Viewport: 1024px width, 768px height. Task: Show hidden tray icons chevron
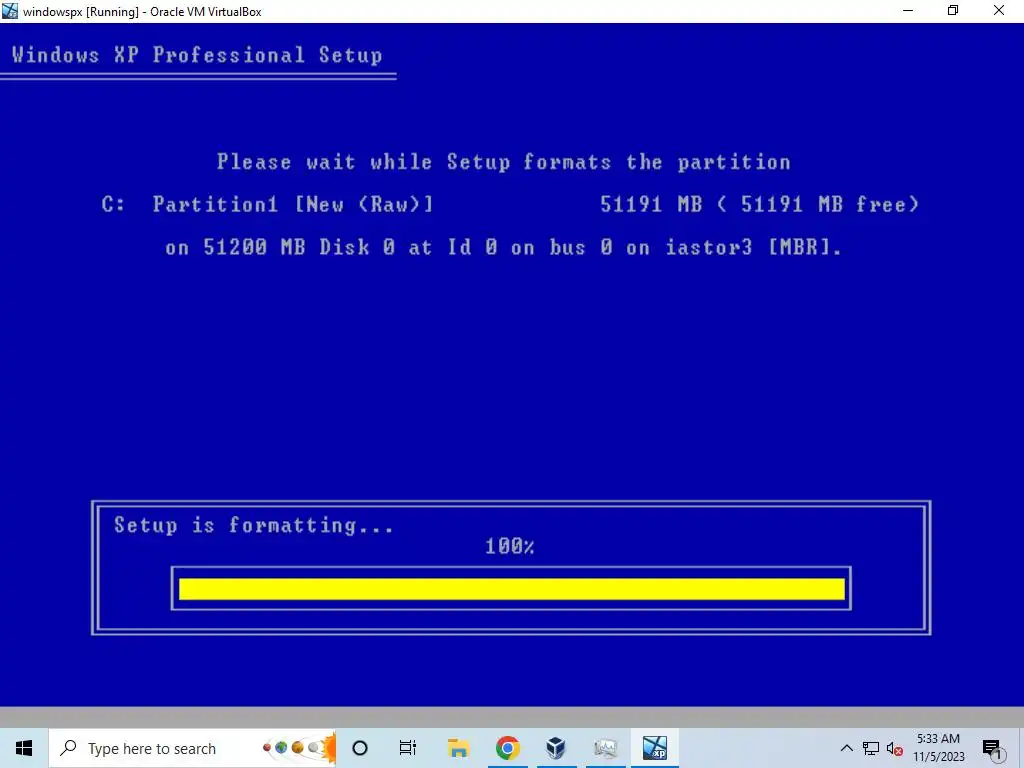tap(846, 748)
